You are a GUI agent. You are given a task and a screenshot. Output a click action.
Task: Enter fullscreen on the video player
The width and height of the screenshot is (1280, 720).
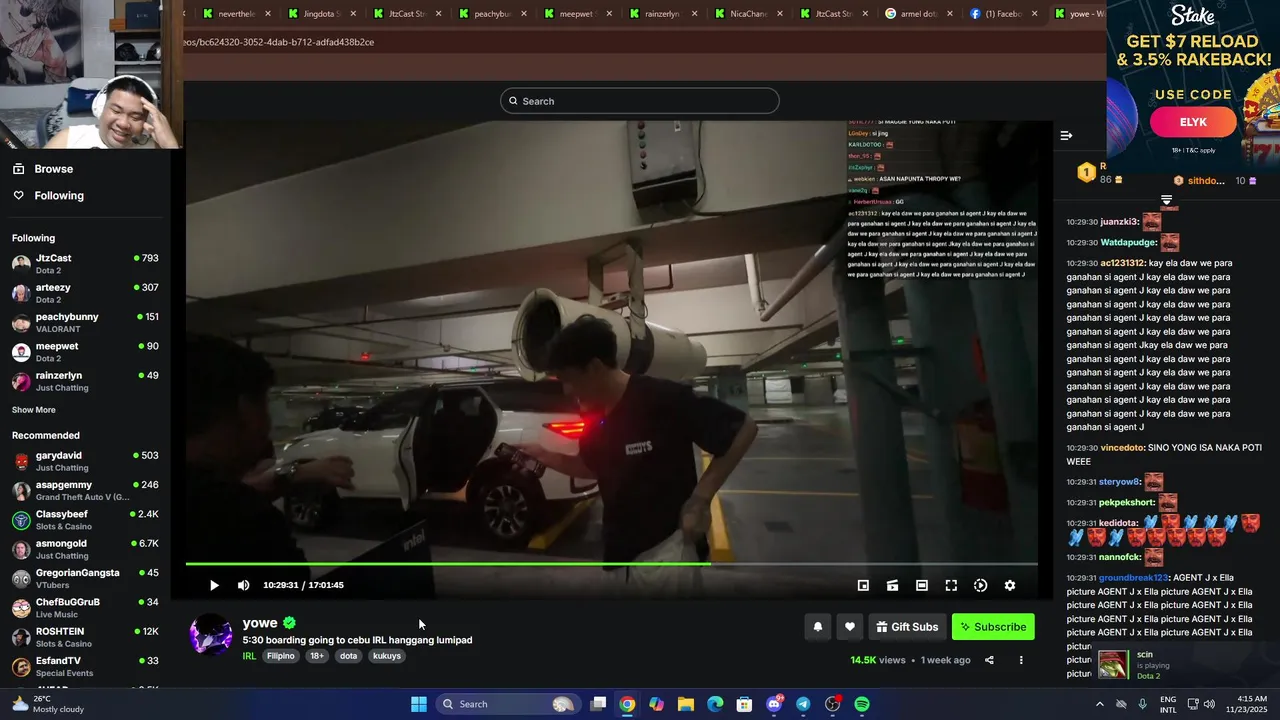(951, 585)
